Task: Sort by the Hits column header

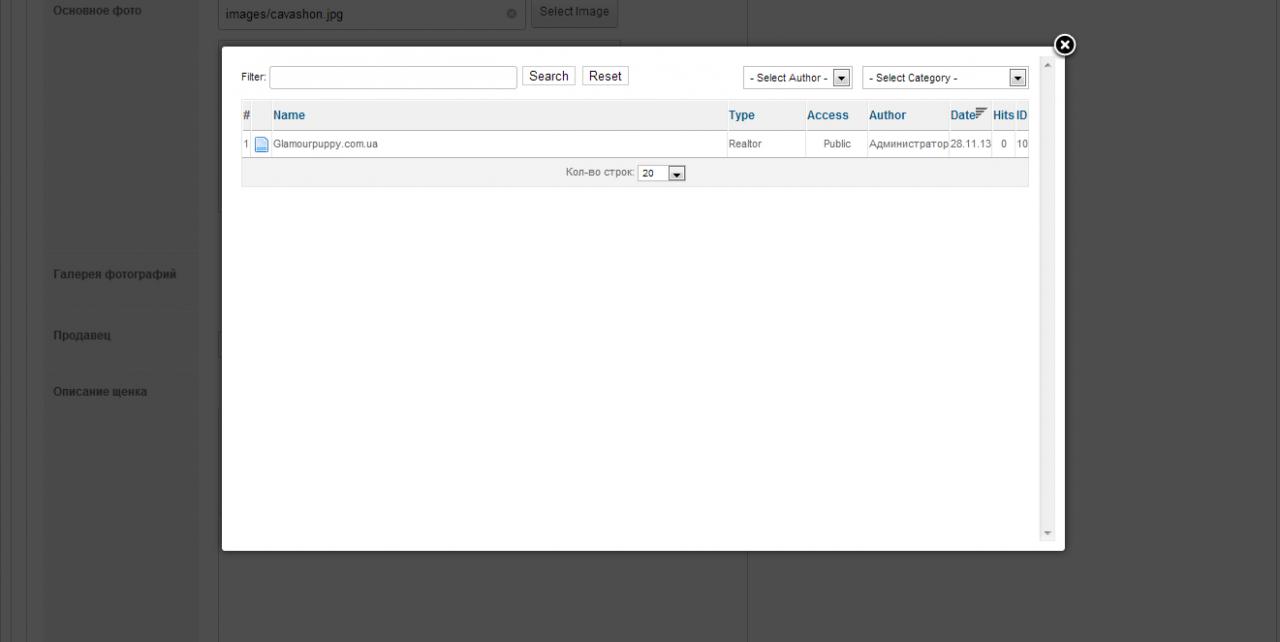Action: (x=1003, y=115)
